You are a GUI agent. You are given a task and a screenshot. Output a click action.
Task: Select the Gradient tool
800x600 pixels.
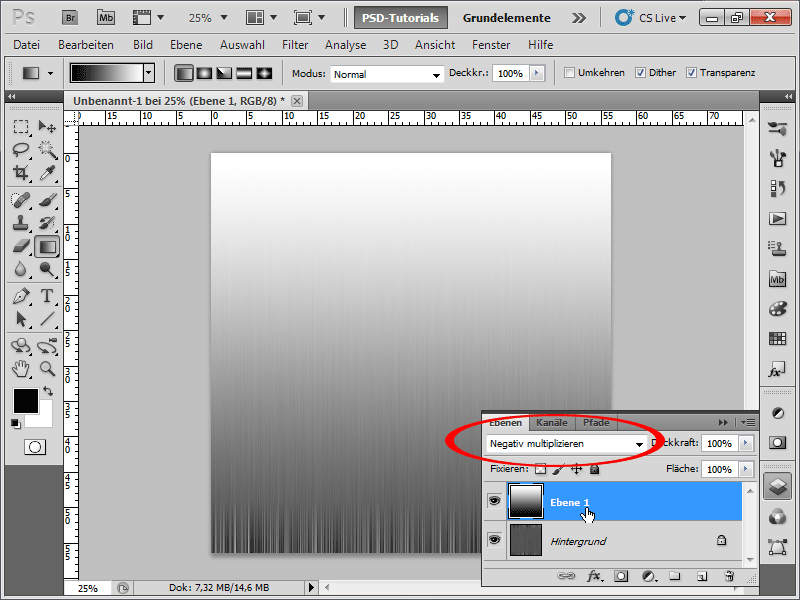tap(47, 247)
